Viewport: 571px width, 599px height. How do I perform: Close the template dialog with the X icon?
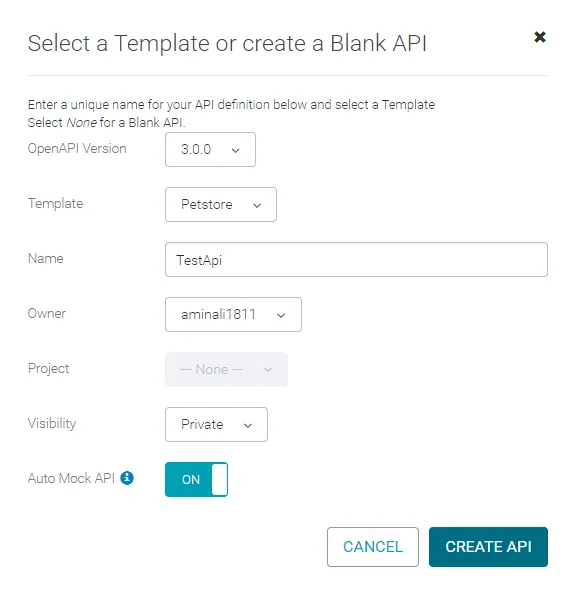tap(540, 37)
